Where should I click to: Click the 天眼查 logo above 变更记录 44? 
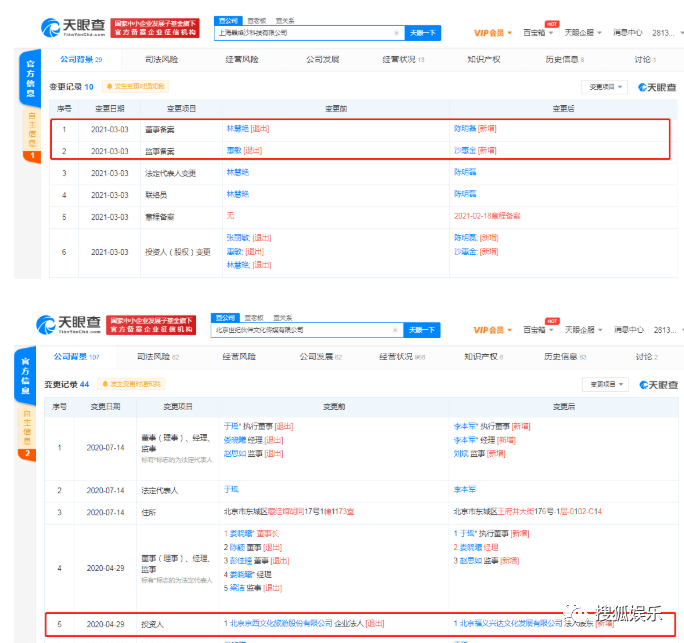(68, 325)
